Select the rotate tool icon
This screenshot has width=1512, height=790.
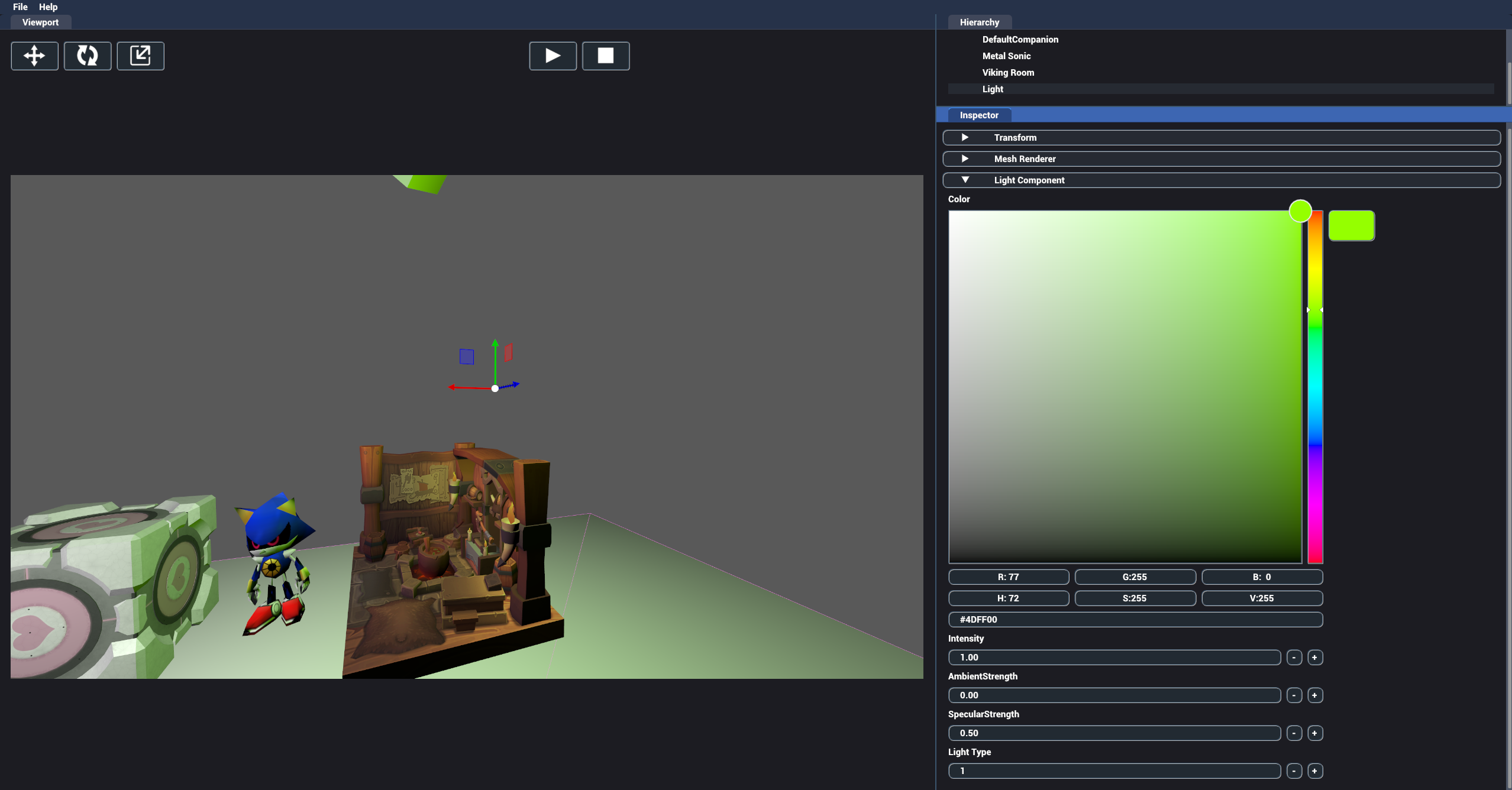pos(88,56)
